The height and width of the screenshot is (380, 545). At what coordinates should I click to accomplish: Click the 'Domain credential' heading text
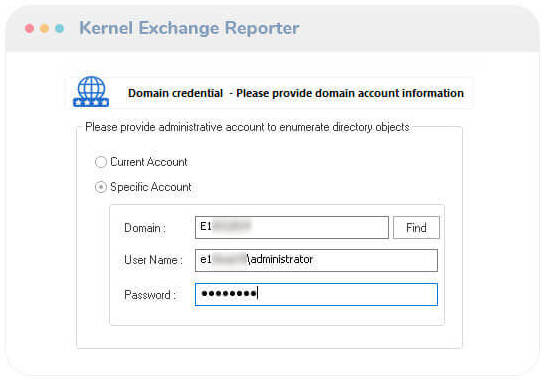[175, 93]
